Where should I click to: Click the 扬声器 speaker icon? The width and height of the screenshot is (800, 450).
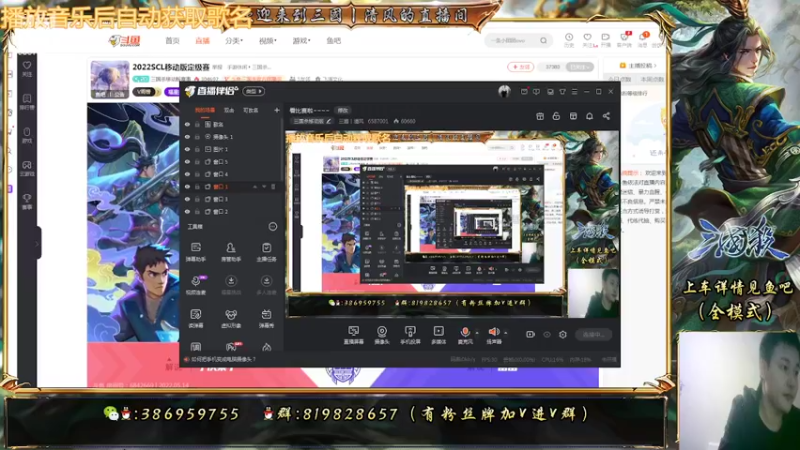click(x=493, y=332)
